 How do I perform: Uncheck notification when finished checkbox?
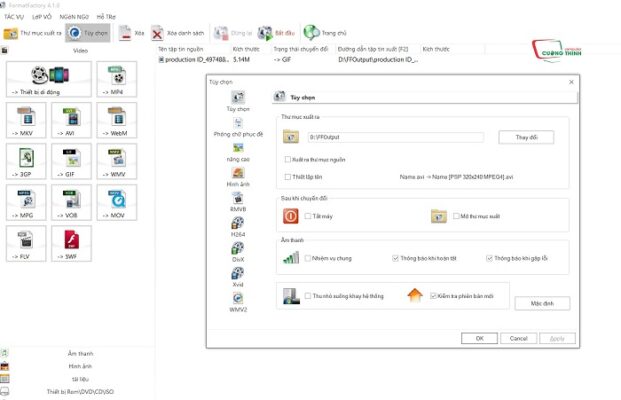tap(395, 258)
